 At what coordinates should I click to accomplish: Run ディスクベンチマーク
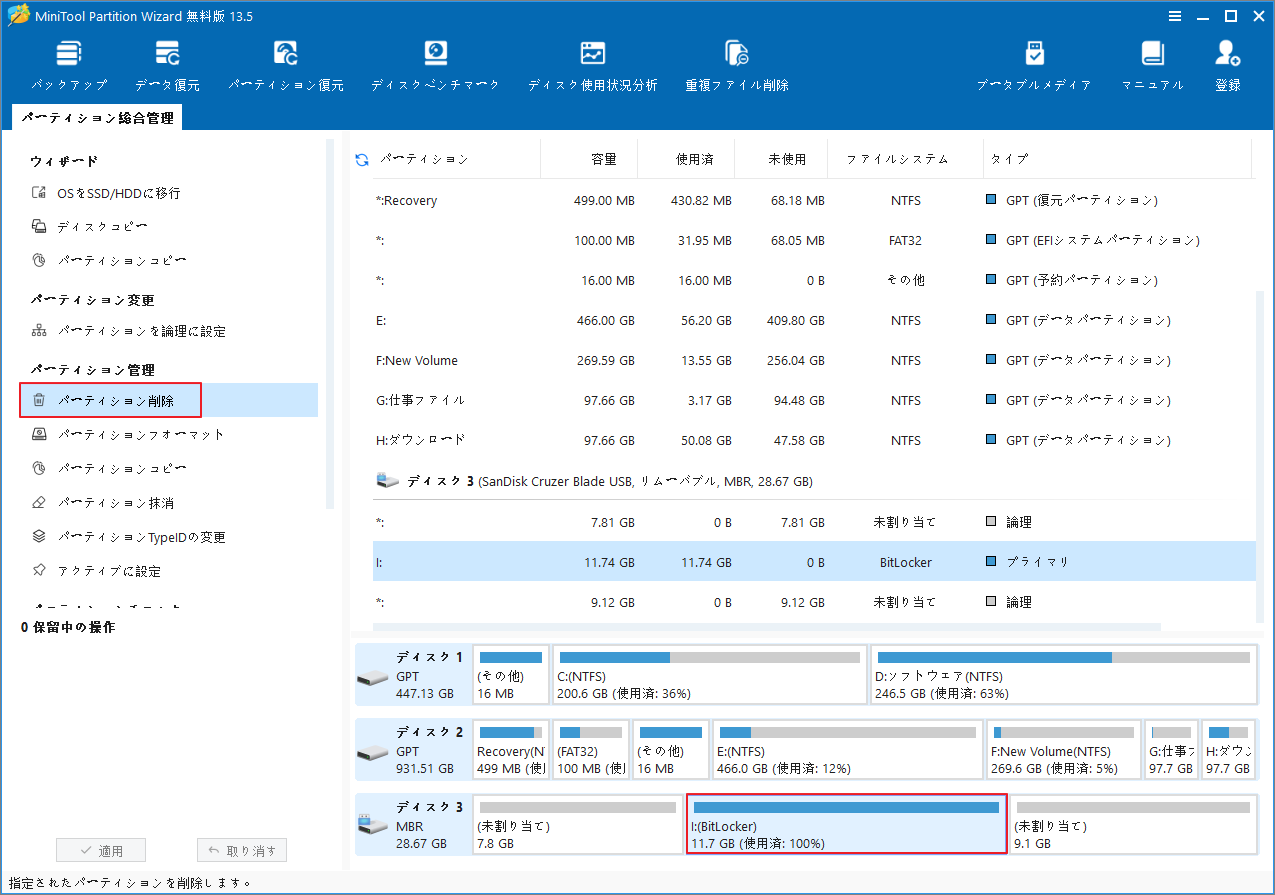[x=435, y=62]
